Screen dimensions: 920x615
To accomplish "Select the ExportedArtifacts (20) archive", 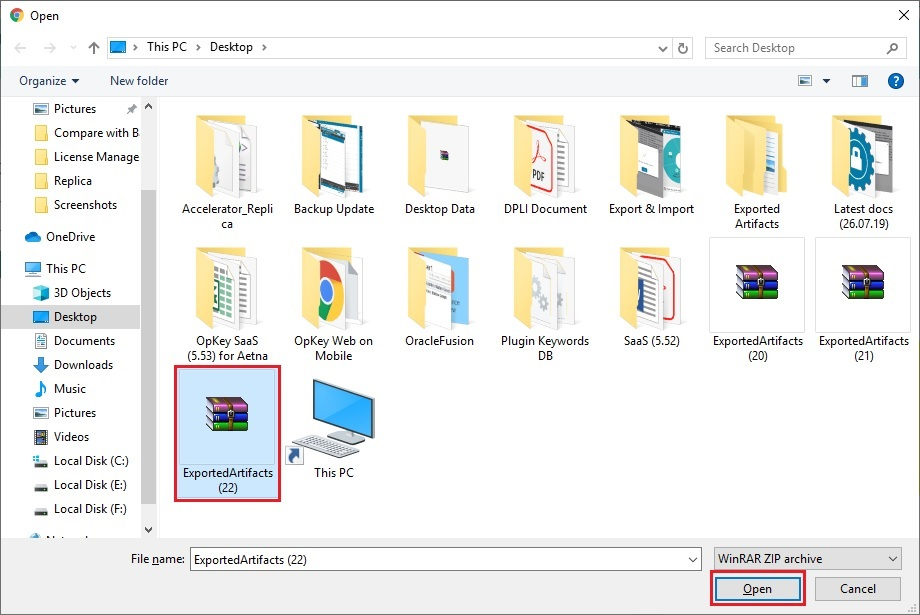I will coord(757,300).
